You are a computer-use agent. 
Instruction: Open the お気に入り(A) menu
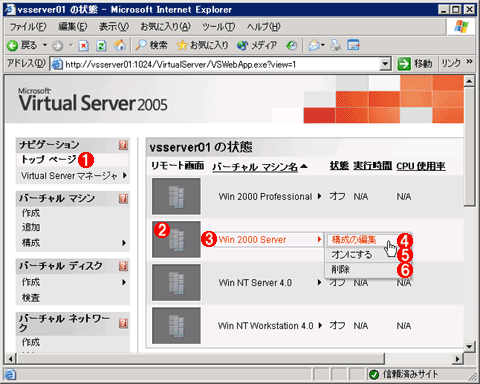(x=165, y=27)
